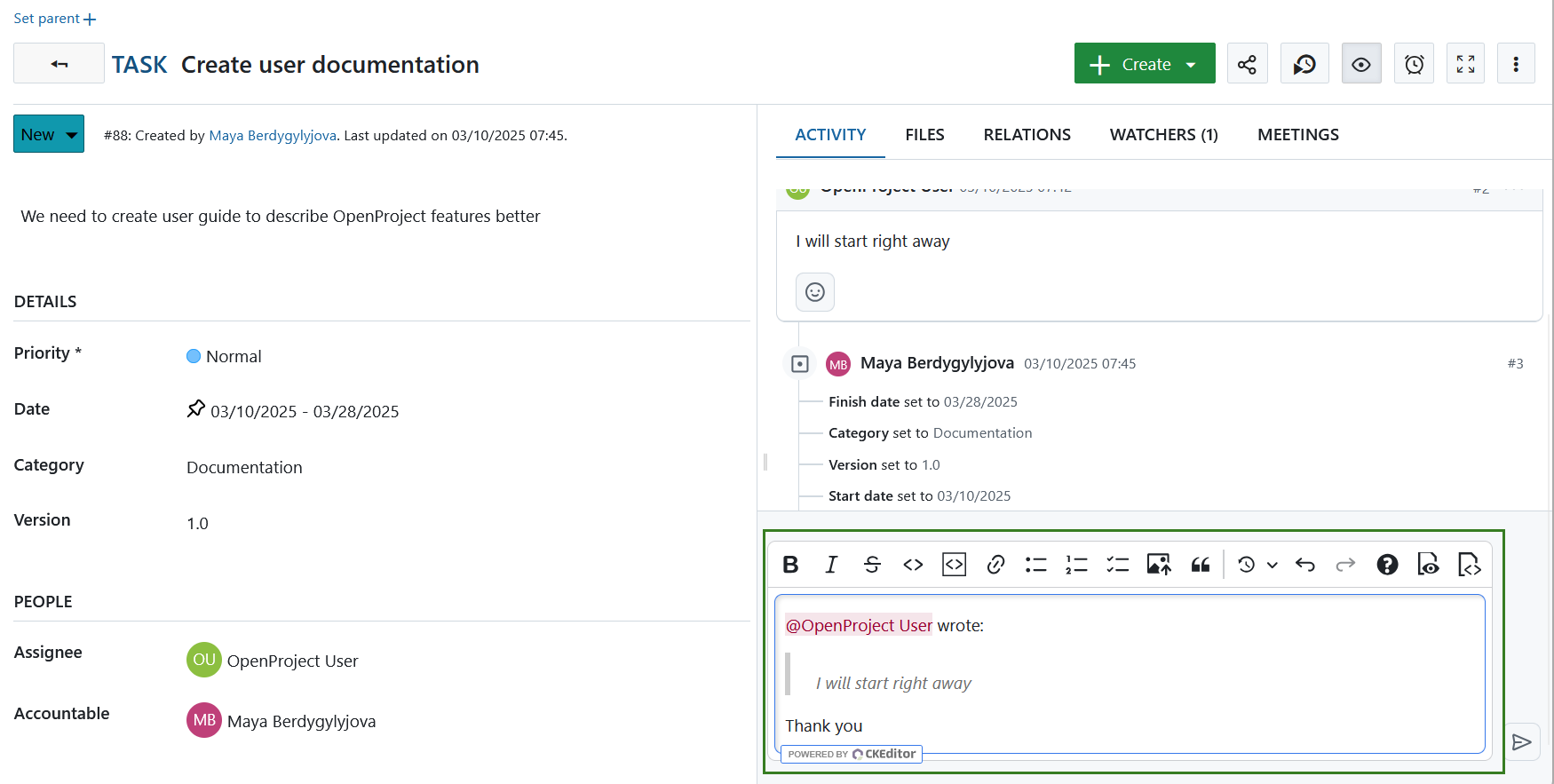Click the Set parent link
Viewport: 1554px width, 784px height.
54,19
